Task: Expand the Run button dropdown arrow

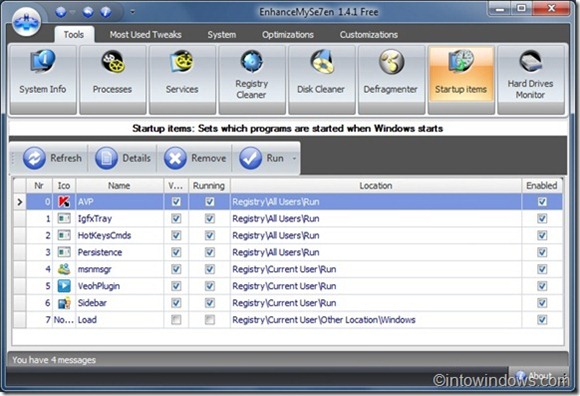Action: pos(294,159)
